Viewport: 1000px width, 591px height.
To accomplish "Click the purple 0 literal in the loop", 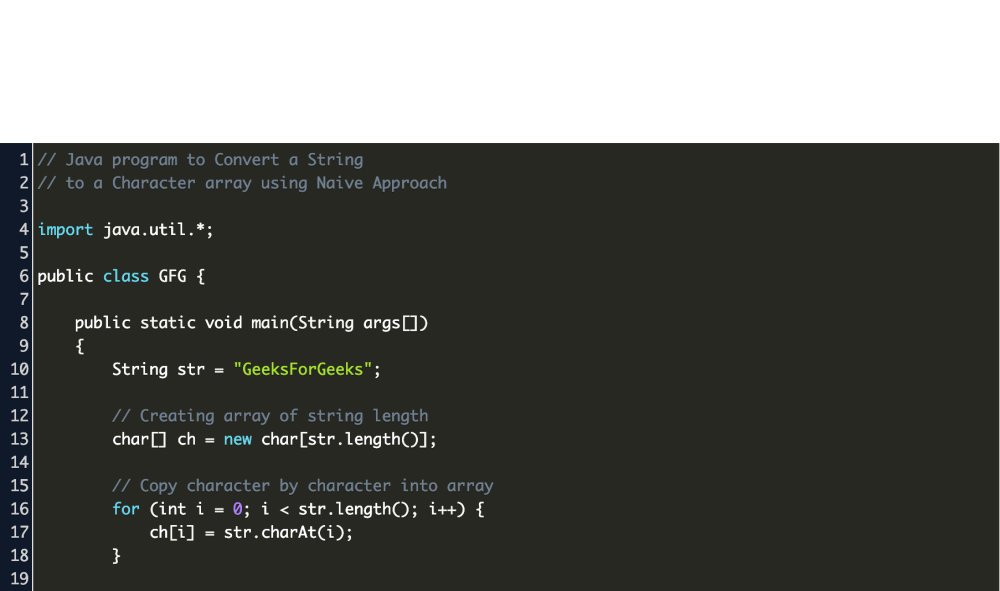I will pos(238,509).
